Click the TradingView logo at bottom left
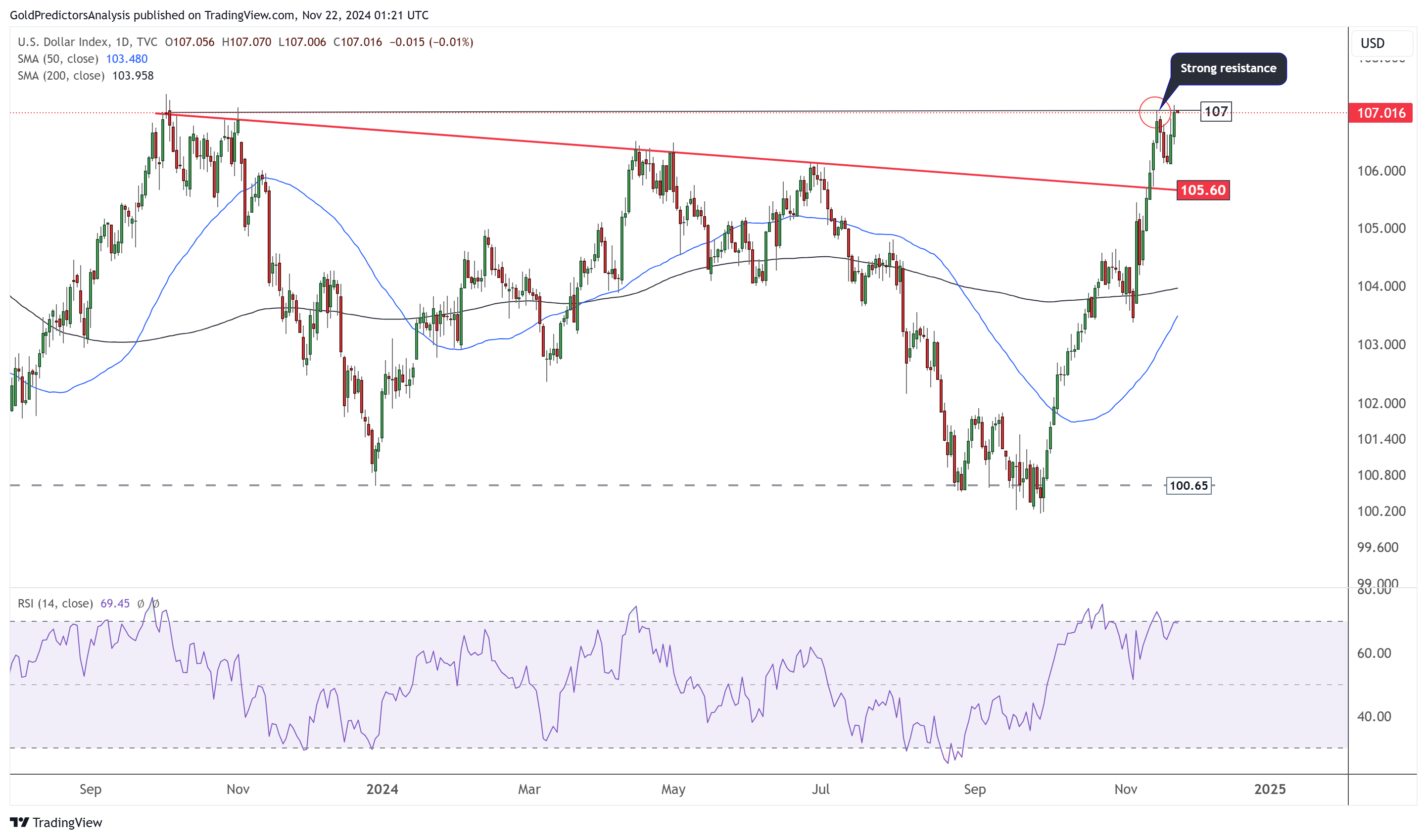The width and height of the screenshot is (1427, 840). (x=55, y=822)
